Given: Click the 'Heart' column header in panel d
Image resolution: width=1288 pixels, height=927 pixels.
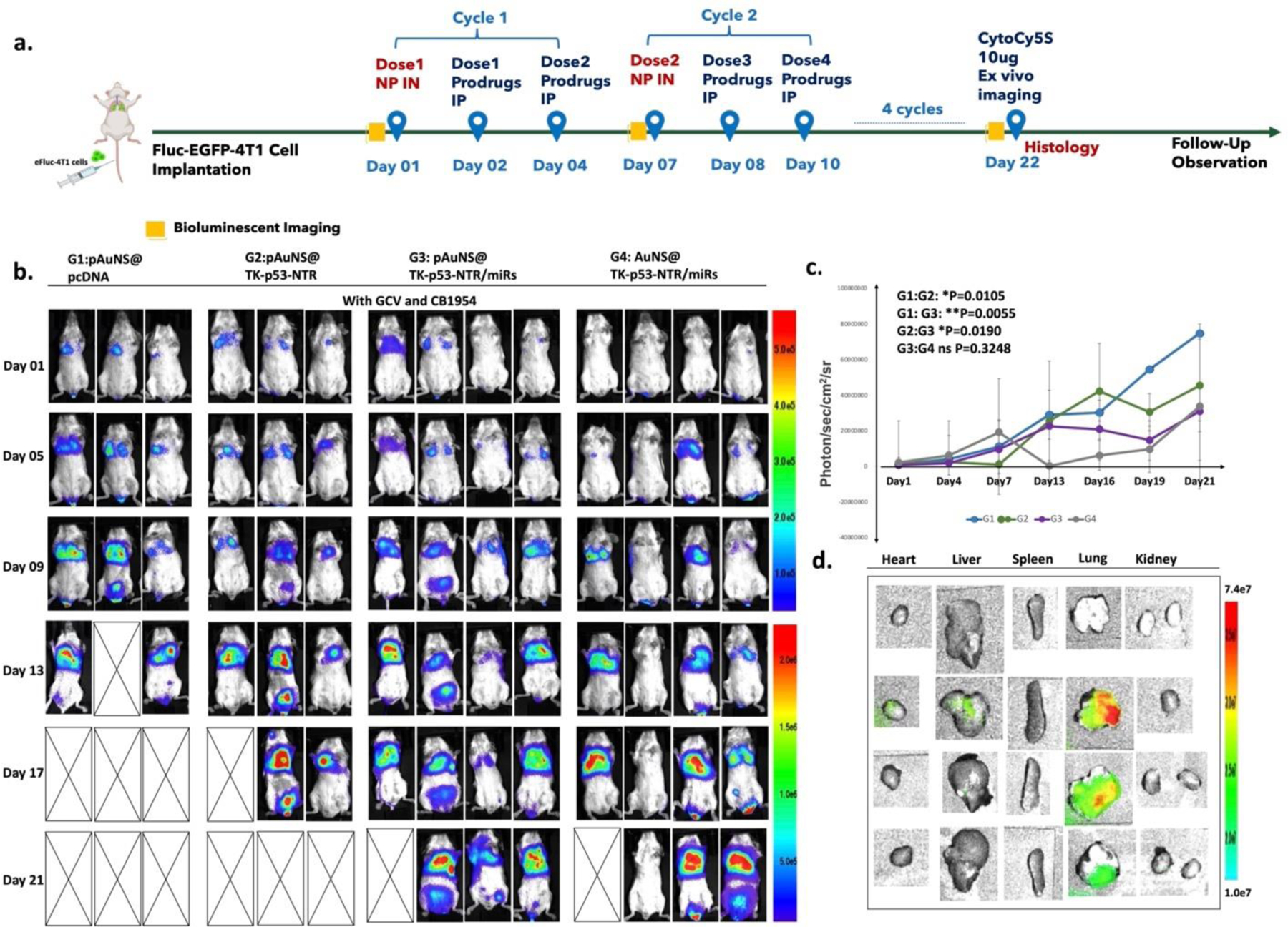Looking at the screenshot, I should (x=898, y=559).
